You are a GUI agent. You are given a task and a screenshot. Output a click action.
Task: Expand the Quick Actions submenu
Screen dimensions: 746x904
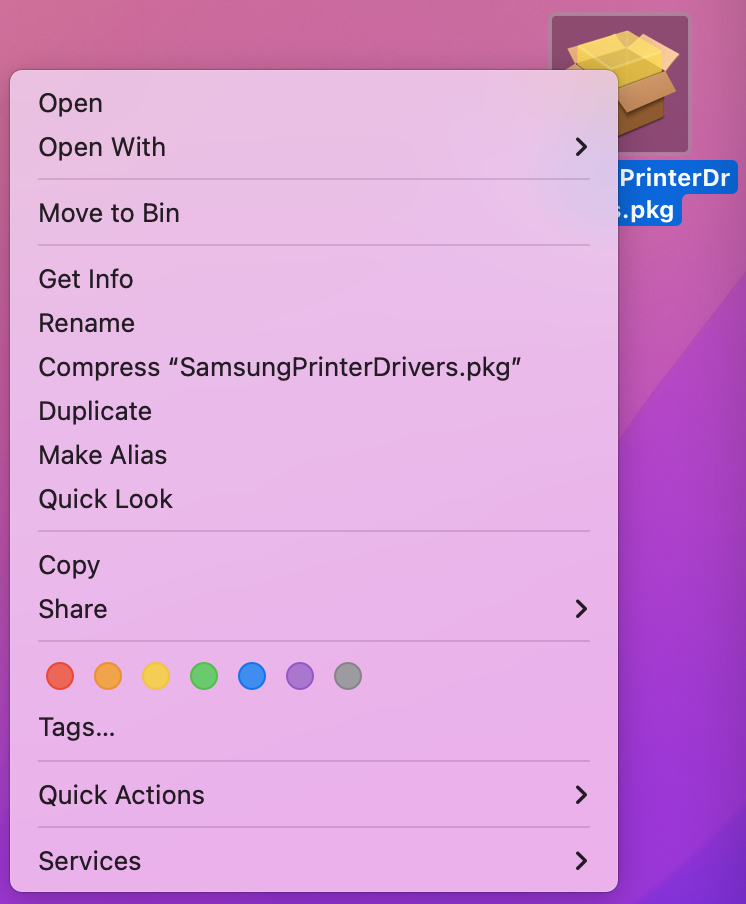coord(314,795)
